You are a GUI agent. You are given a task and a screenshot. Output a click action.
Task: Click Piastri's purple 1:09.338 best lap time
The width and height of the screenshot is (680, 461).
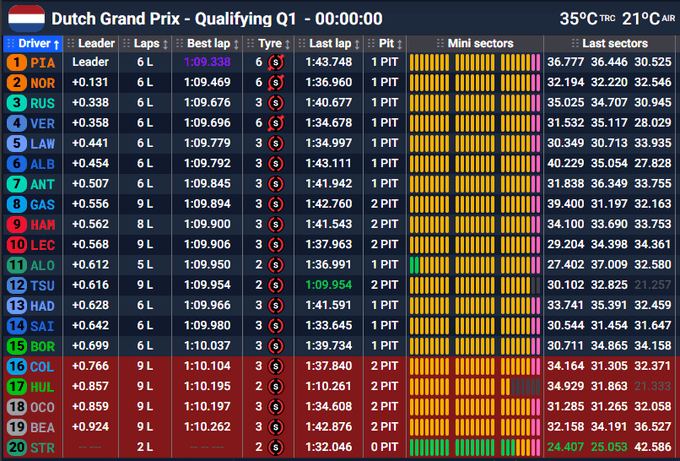(207, 62)
